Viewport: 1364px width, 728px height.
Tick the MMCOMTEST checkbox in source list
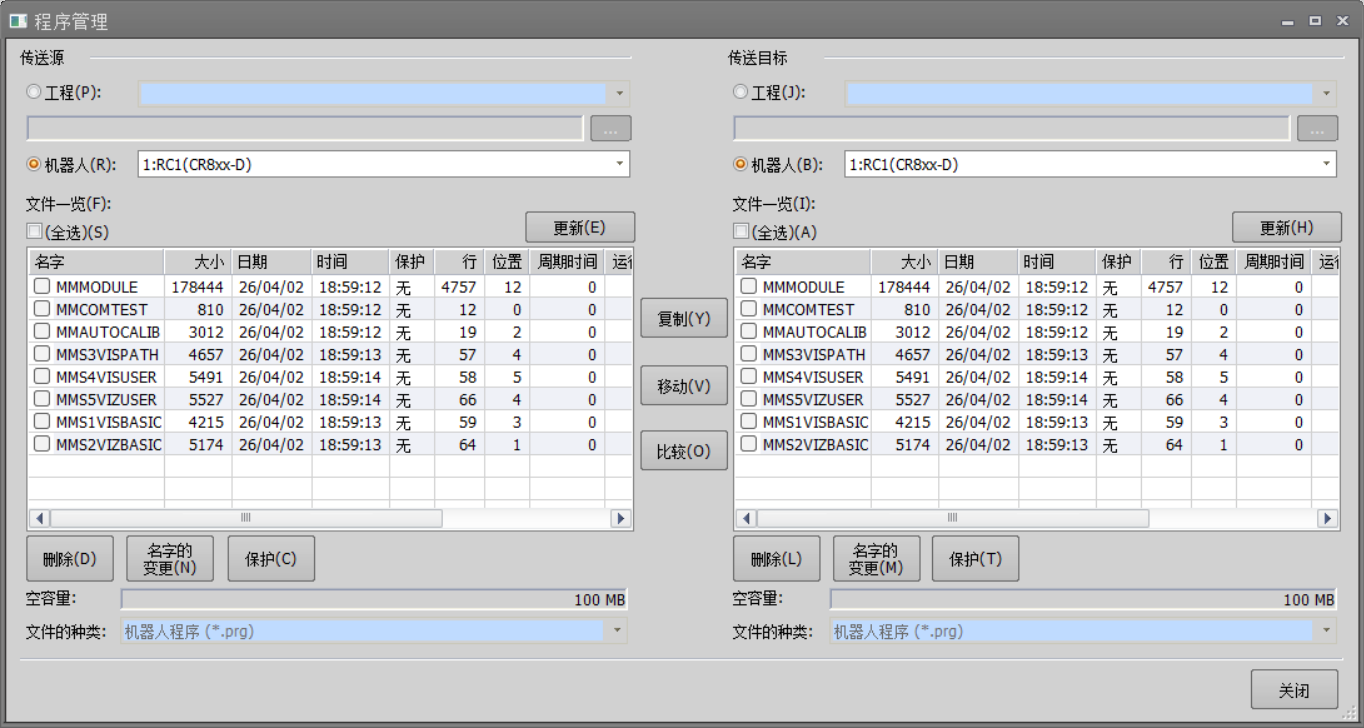tap(42, 310)
